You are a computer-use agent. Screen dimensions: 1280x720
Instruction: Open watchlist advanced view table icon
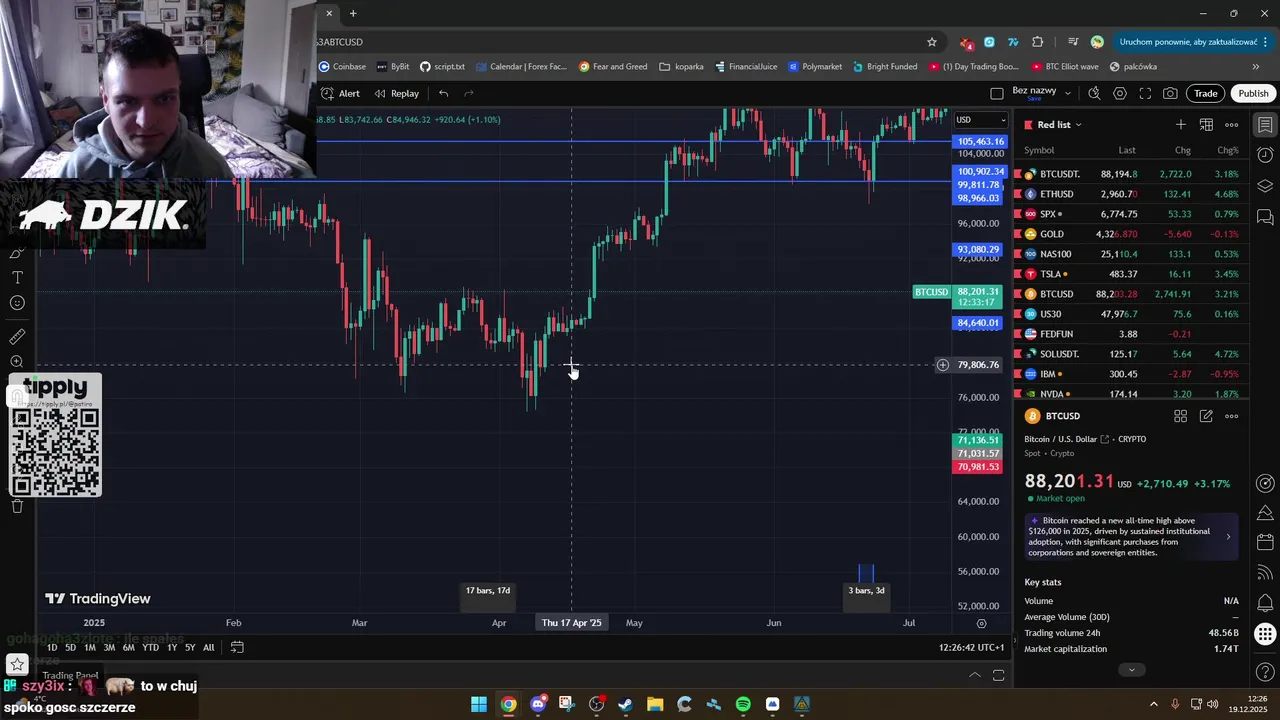1206,124
